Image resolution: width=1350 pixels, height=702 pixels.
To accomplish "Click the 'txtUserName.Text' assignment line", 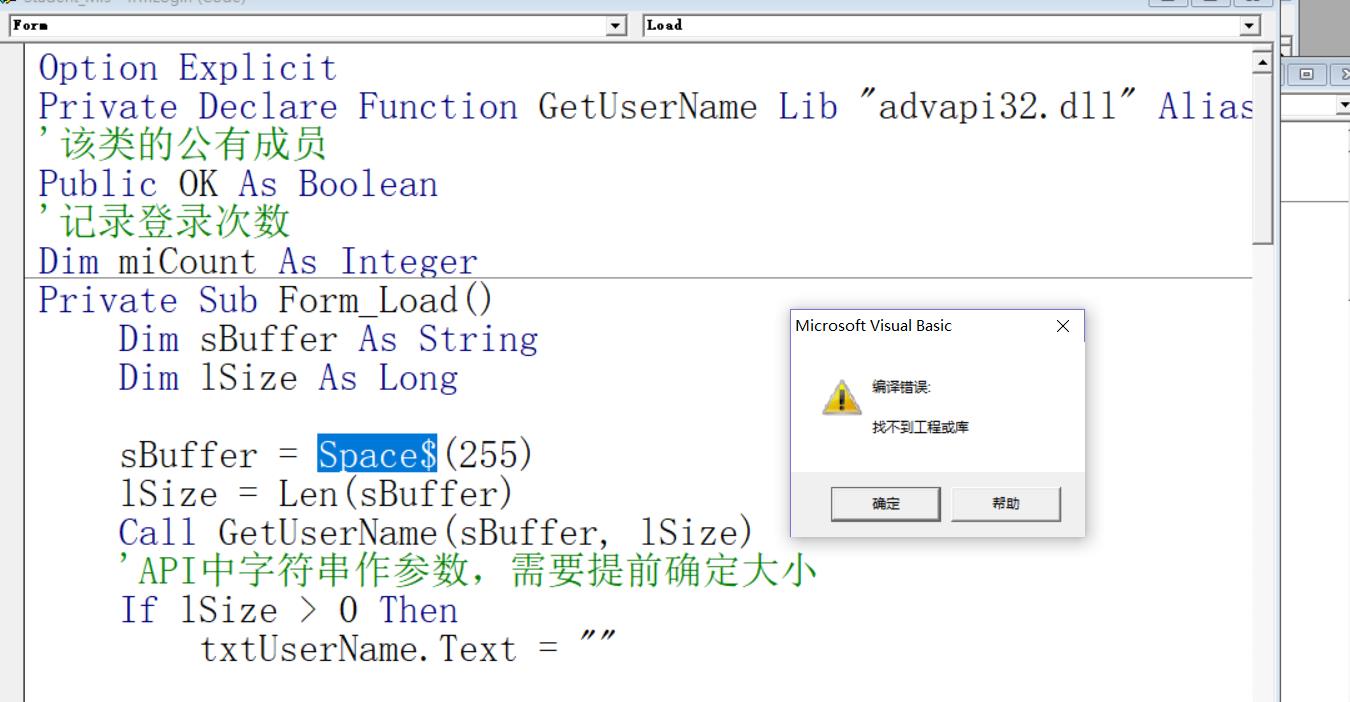I will coord(408,649).
